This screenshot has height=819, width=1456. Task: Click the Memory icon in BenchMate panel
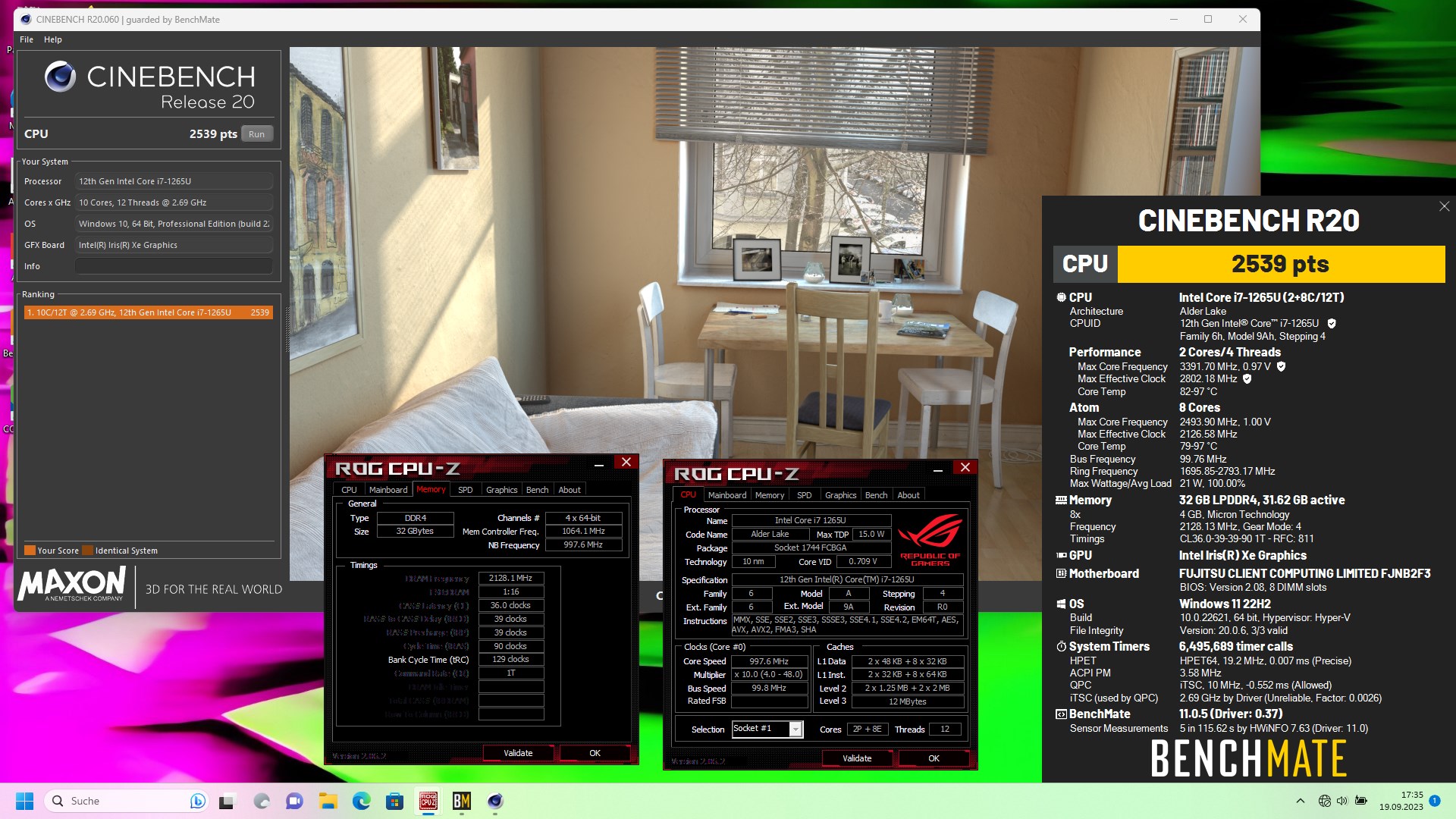(1061, 500)
